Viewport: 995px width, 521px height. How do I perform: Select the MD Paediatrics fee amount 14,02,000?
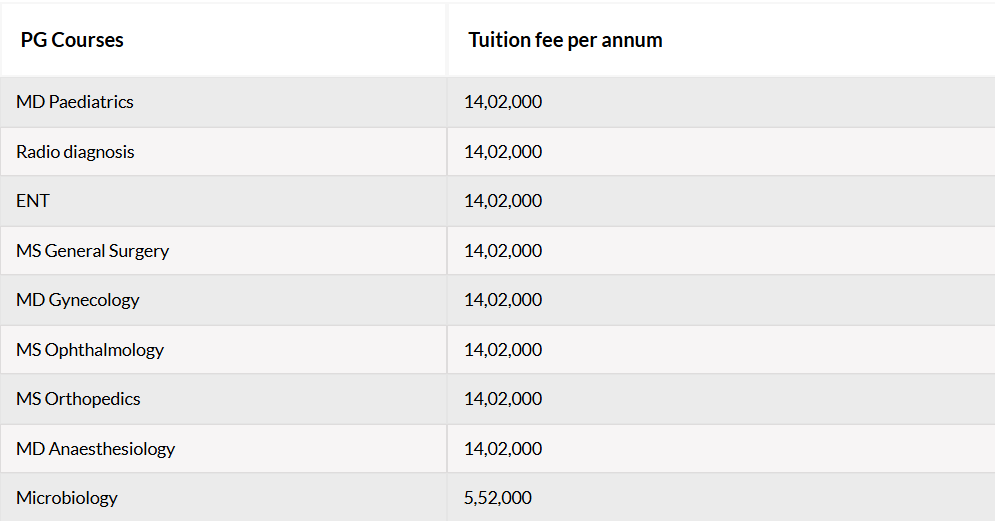(503, 102)
